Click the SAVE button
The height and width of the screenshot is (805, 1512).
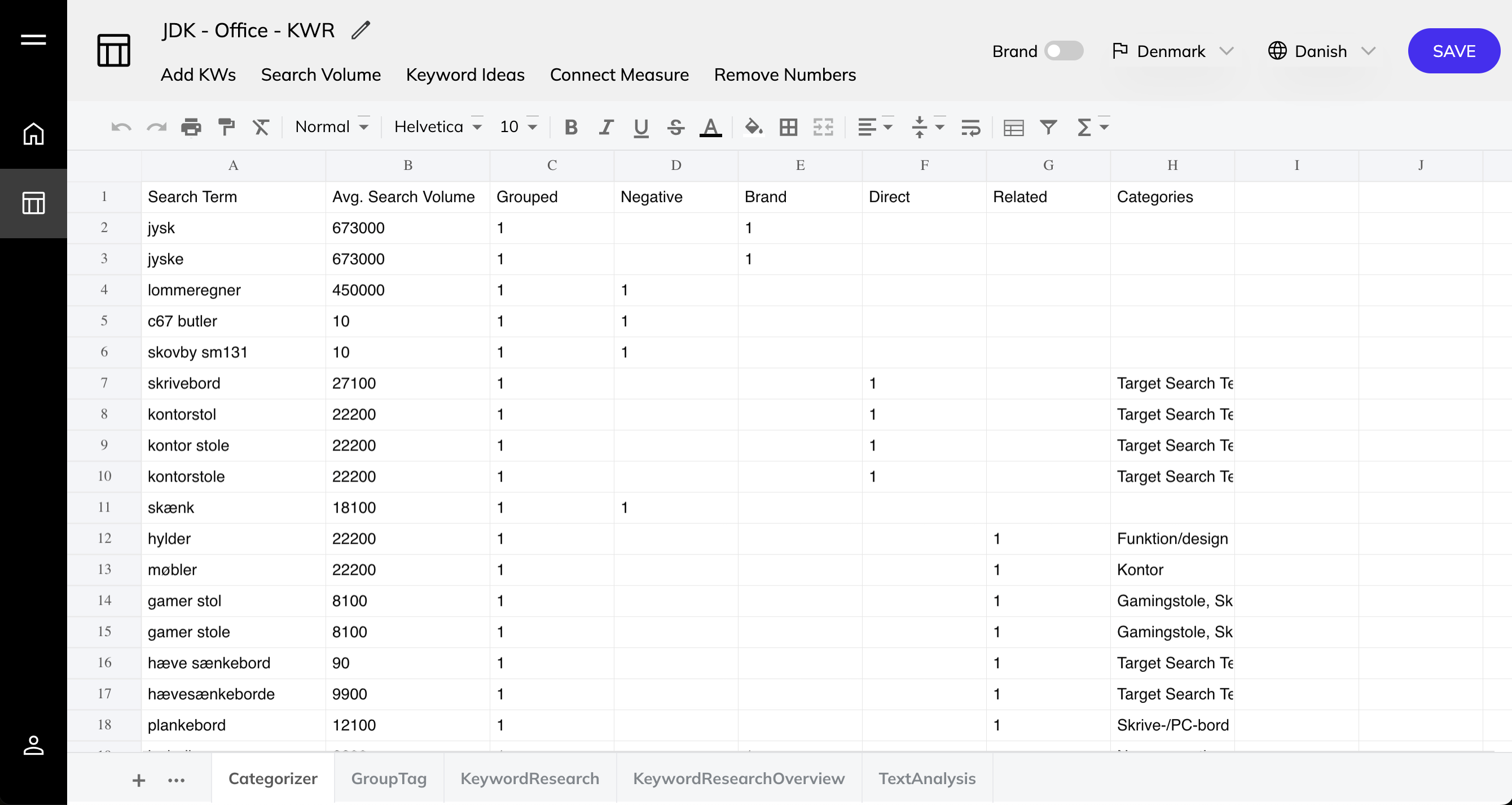[1455, 51]
